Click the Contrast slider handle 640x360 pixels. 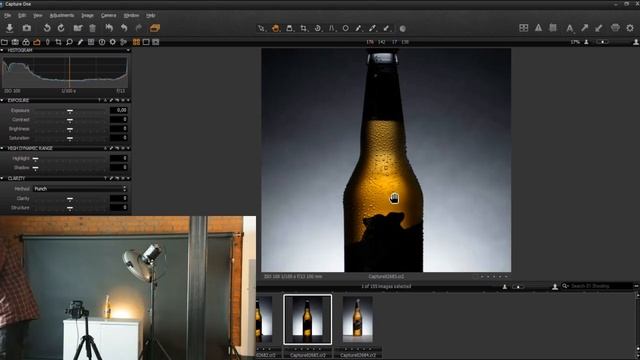coord(70,120)
